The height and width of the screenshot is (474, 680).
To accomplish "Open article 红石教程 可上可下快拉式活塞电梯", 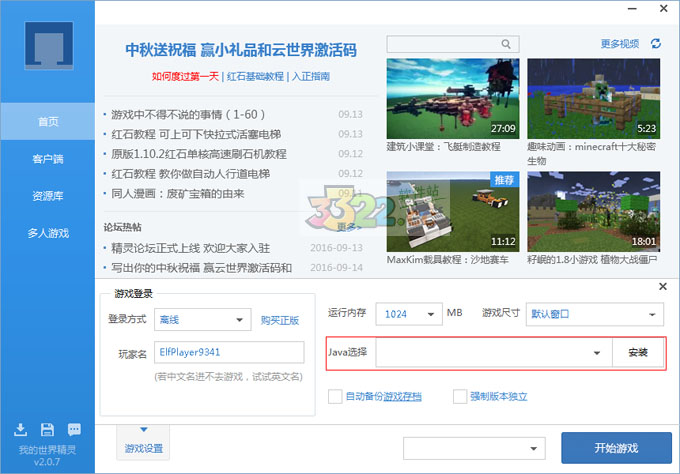I will coord(196,134).
